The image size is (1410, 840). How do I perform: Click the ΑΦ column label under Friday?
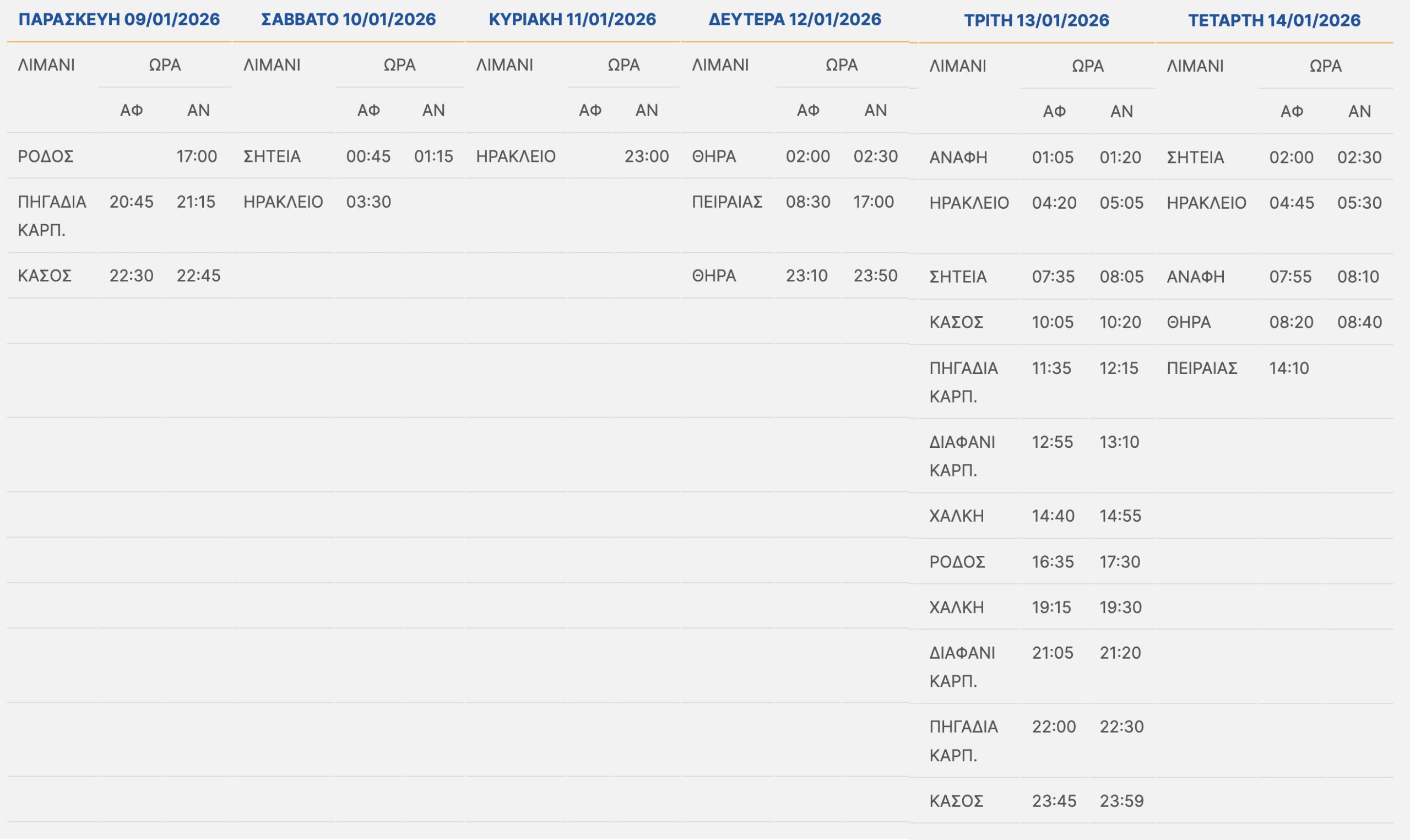(131, 110)
